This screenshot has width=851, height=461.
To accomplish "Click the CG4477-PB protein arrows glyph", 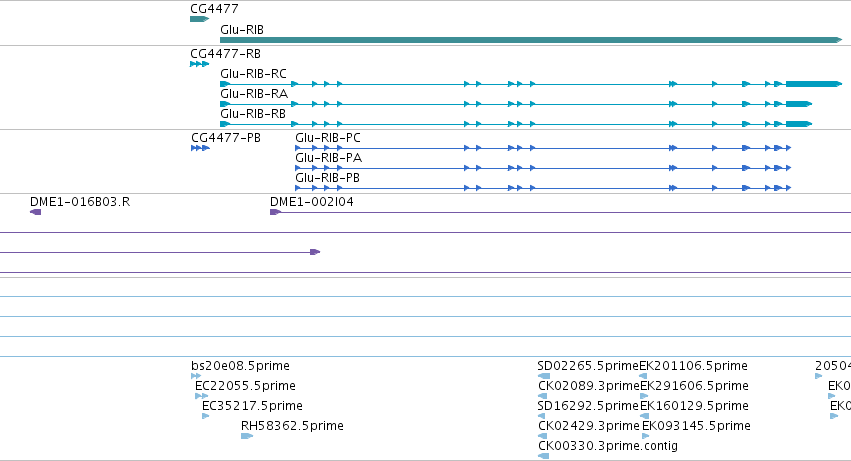I will 200,148.
